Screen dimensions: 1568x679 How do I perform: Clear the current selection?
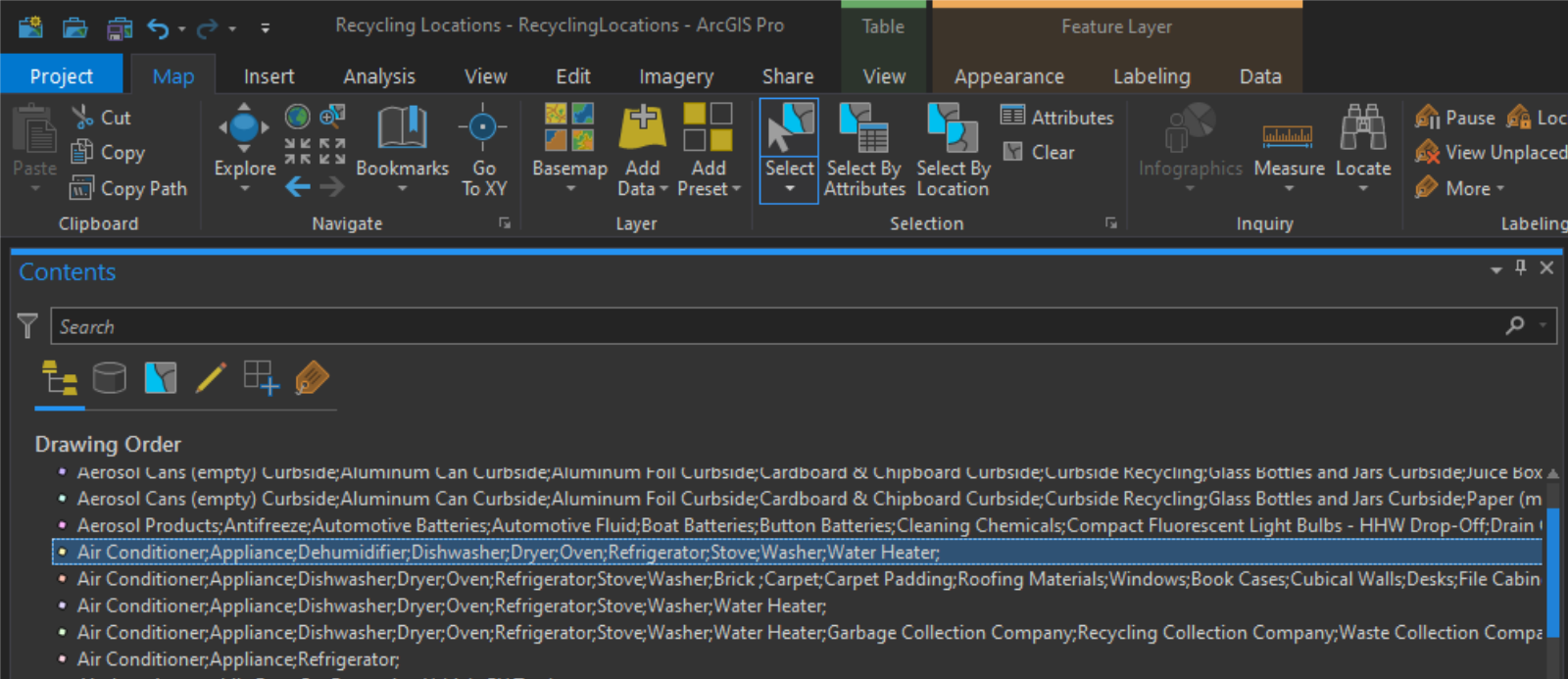tap(1039, 153)
